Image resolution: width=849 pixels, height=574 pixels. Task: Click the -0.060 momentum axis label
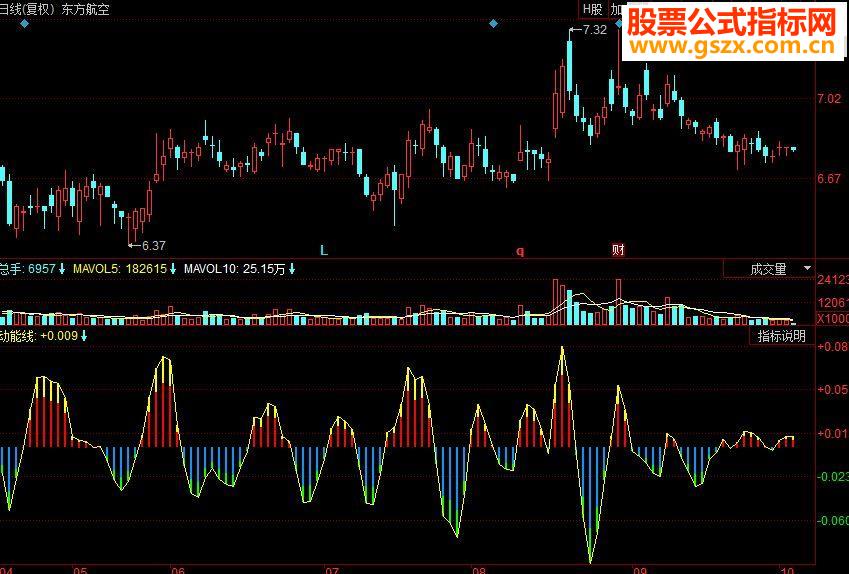(x=833, y=520)
